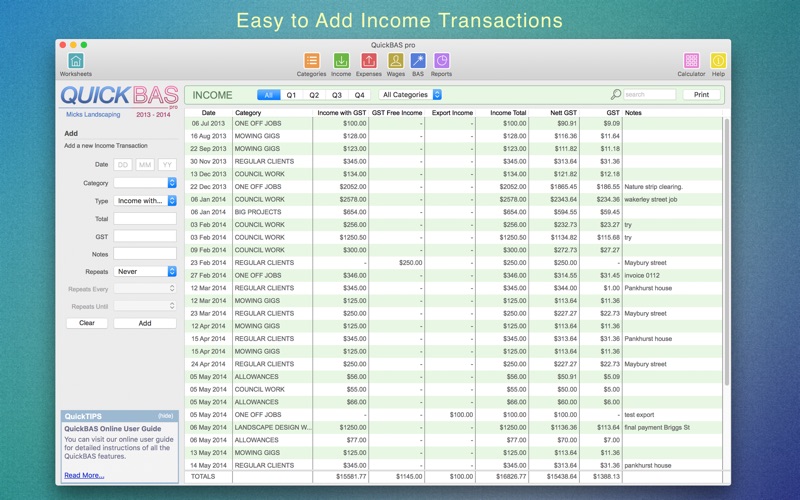This screenshot has height=500, width=800.
Task: Sort by GST Free Income column header
Action: click(x=397, y=113)
